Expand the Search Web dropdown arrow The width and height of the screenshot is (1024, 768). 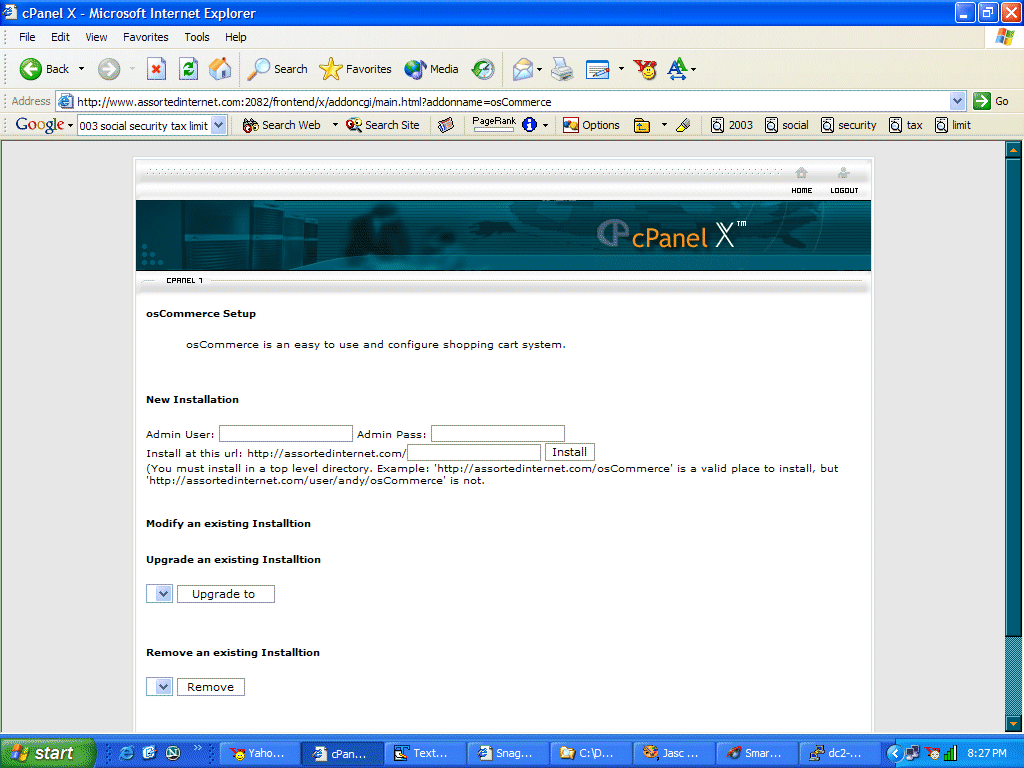coord(335,125)
